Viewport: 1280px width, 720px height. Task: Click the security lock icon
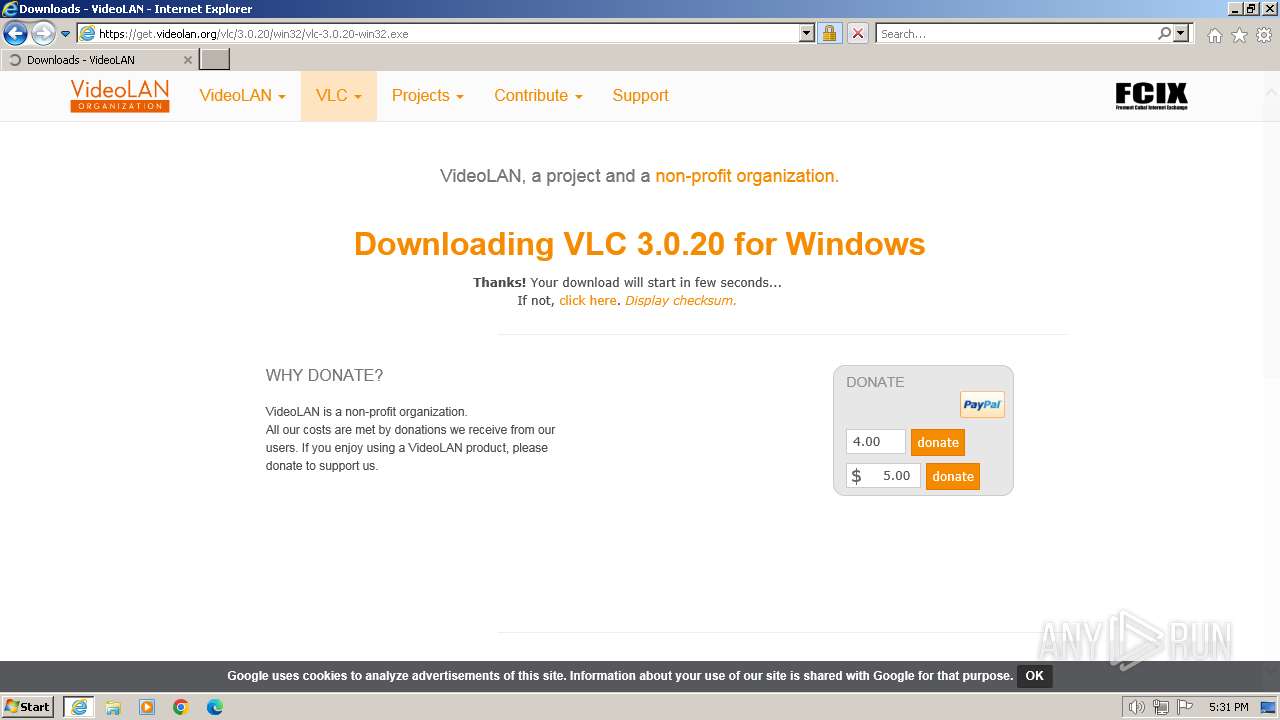tap(829, 34)
